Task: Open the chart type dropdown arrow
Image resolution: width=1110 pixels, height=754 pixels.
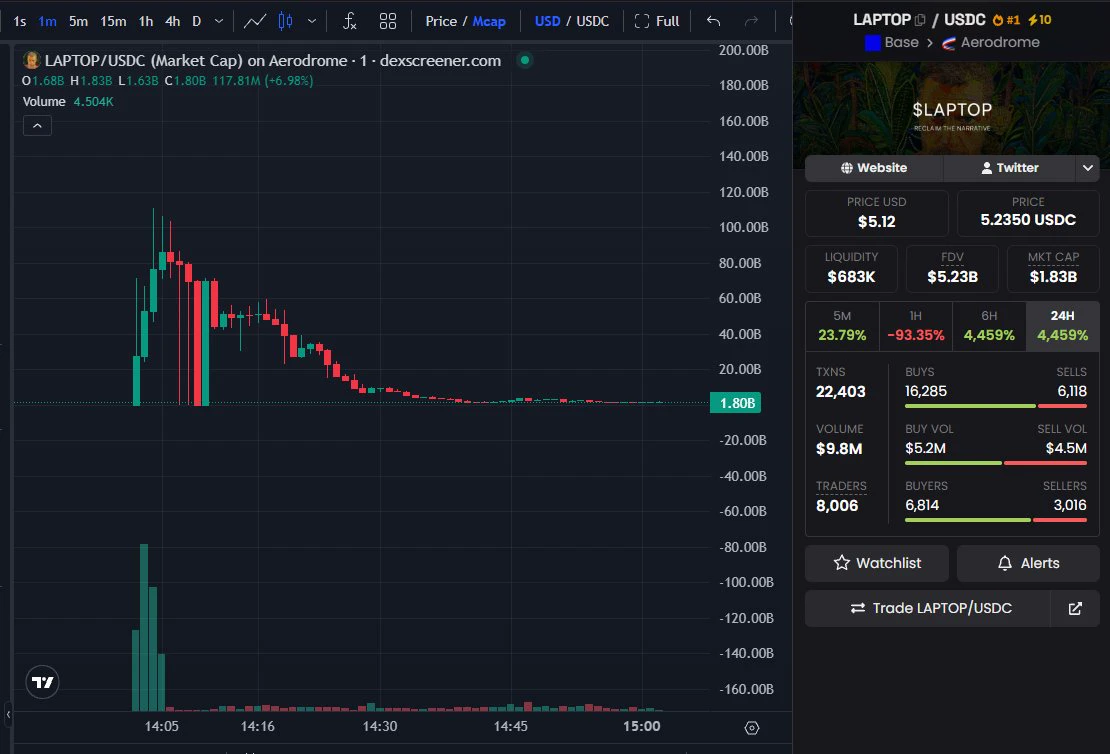Action: [311, 21]
